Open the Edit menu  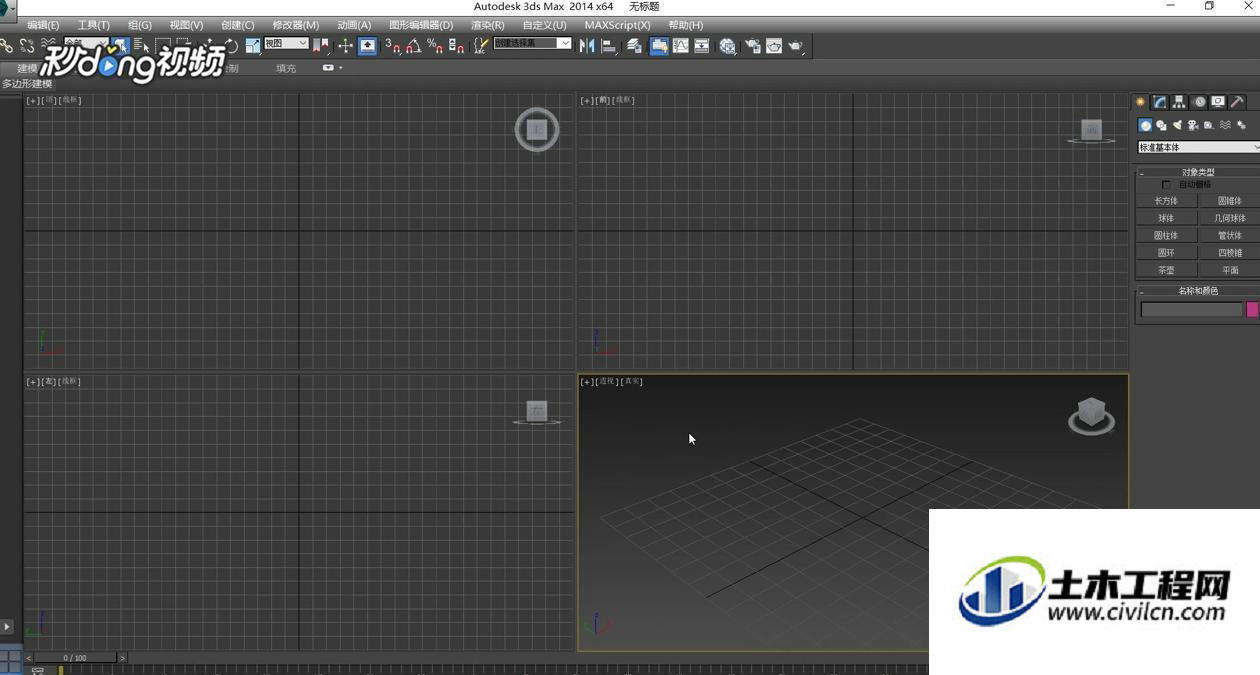point(43,25)
